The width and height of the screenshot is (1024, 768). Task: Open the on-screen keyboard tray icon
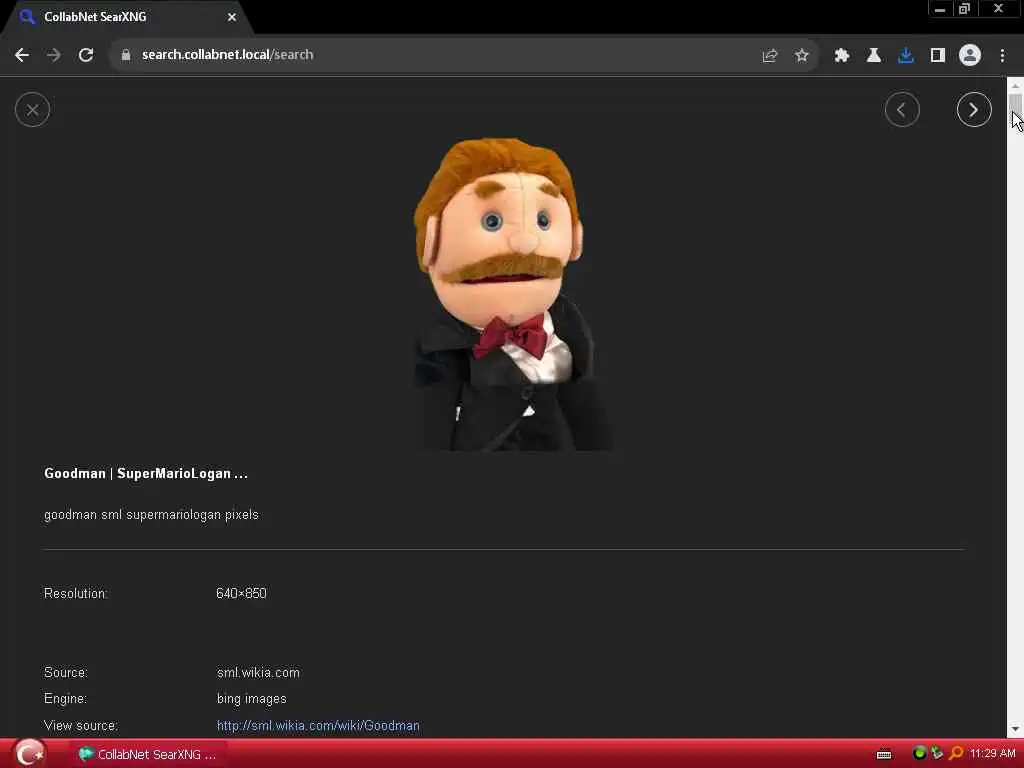(x=884, y=755)
